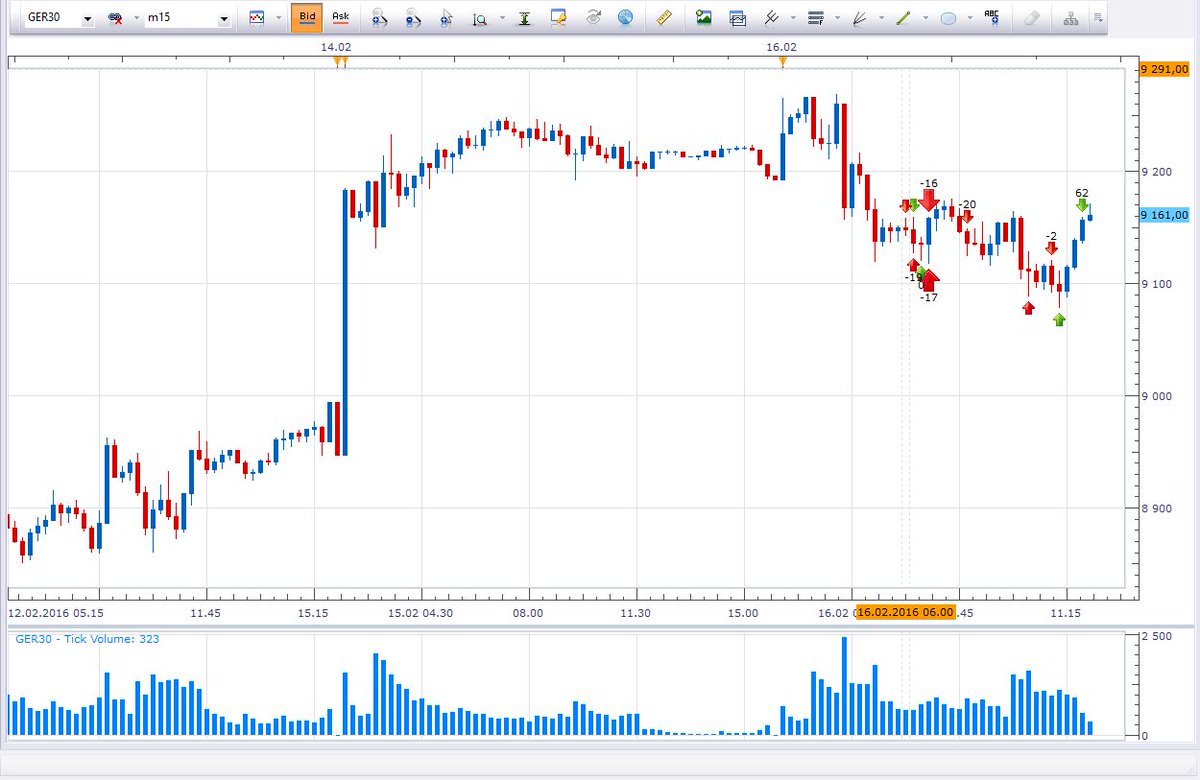The width and height of the screenshot is (1200, 780).
Task: Open the GER30 symbol selector
Action: (55, 17)
